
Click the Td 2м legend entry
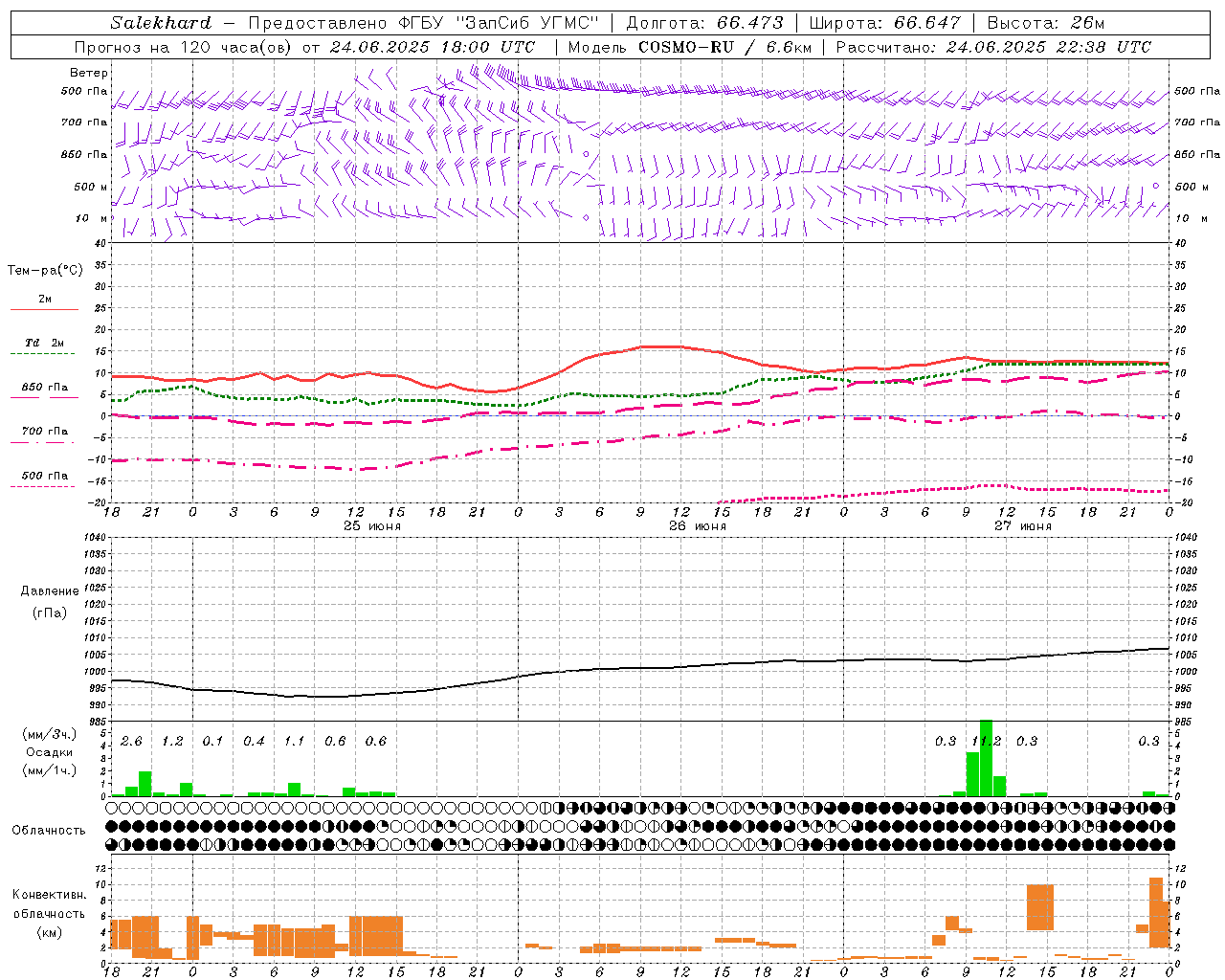click(44, 343)
